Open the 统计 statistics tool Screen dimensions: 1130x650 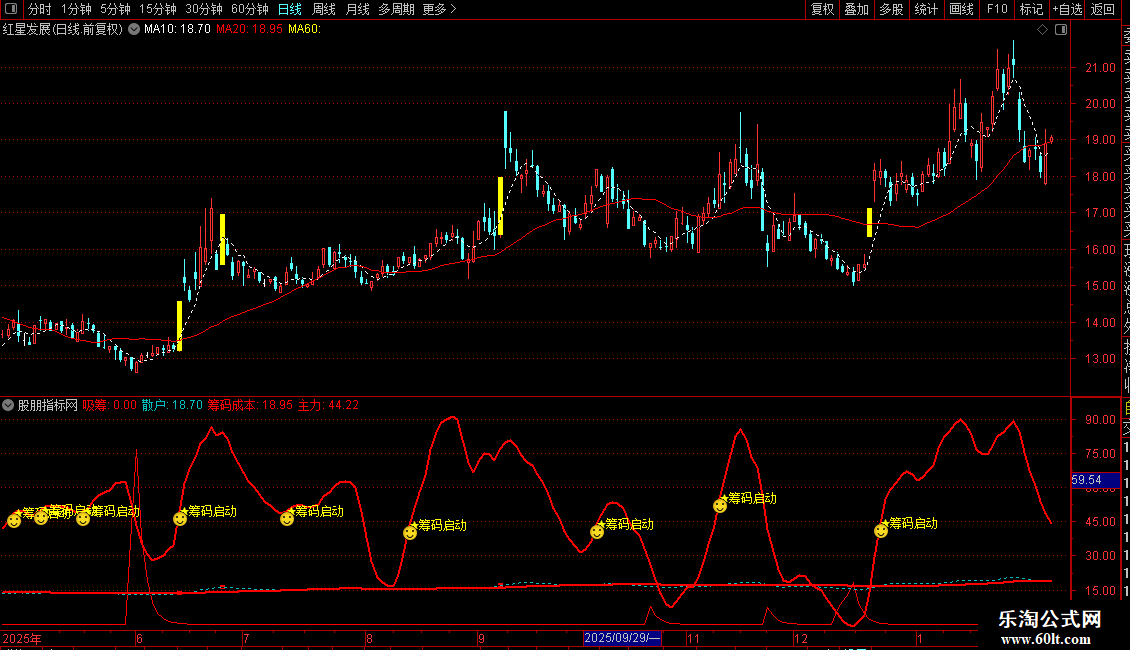click(x=926, y=9)
